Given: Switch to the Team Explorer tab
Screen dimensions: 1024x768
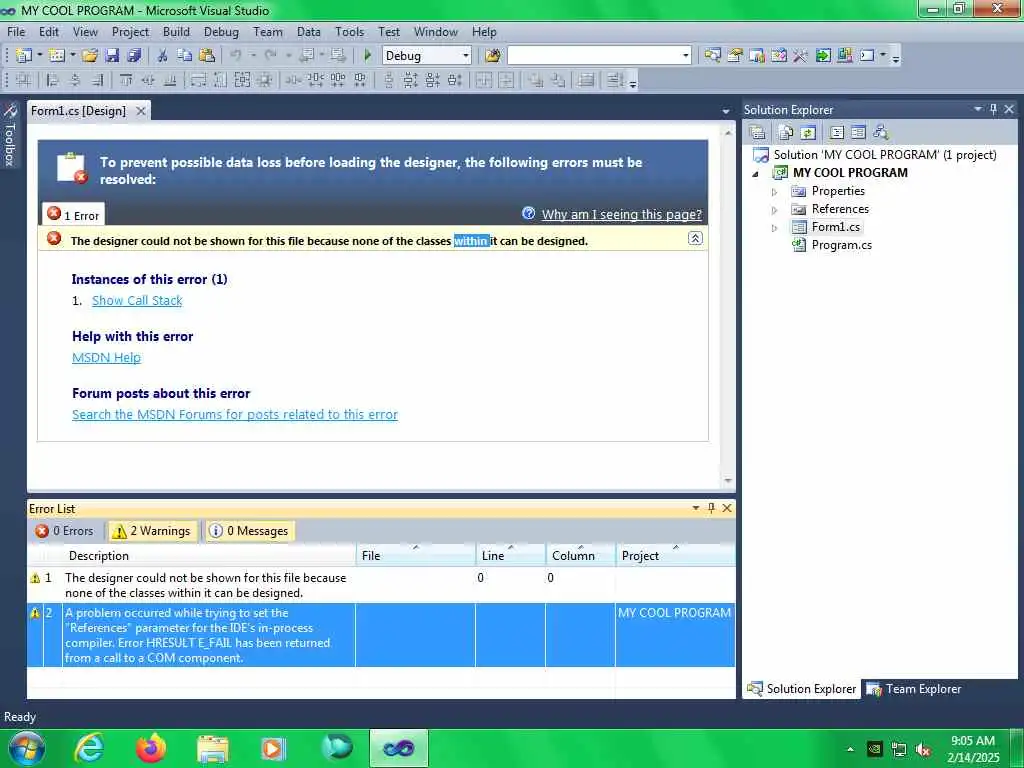Looking at the screenshot, I should click(x=914, y=689).
